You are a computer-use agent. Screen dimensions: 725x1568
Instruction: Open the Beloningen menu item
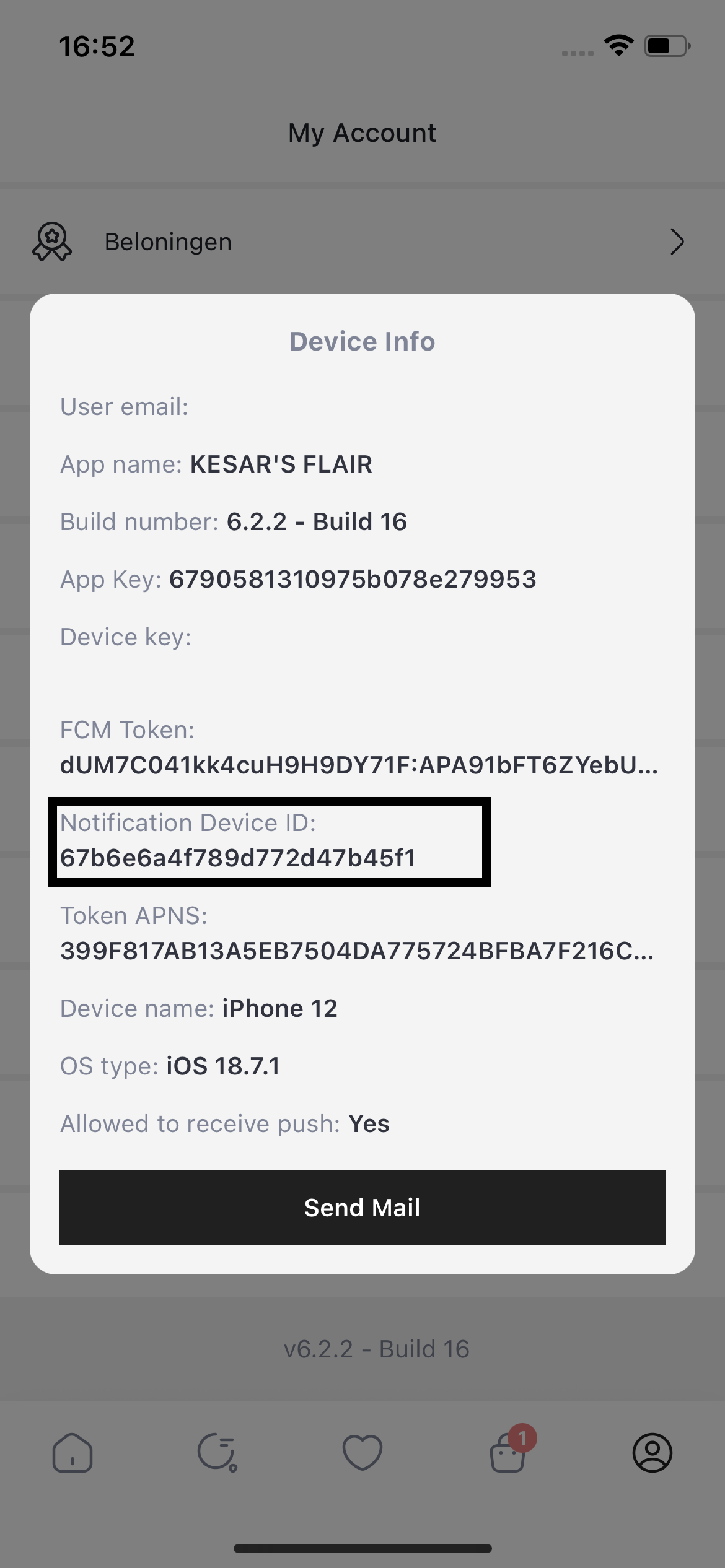pyautogui.click(x=169, y=242)
